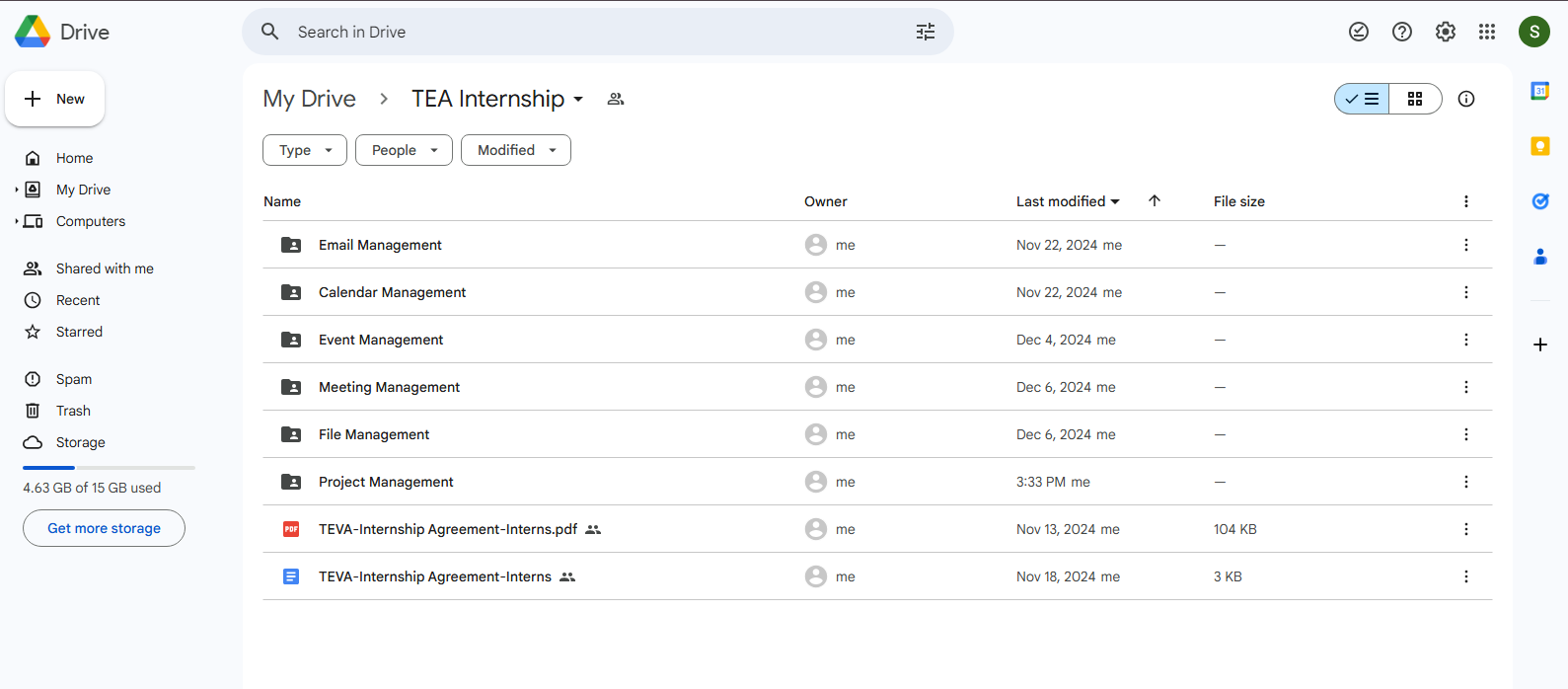Open Drive settings gear icon
This screenshot has height=689, width=1568.
[x=1446, y=32]
